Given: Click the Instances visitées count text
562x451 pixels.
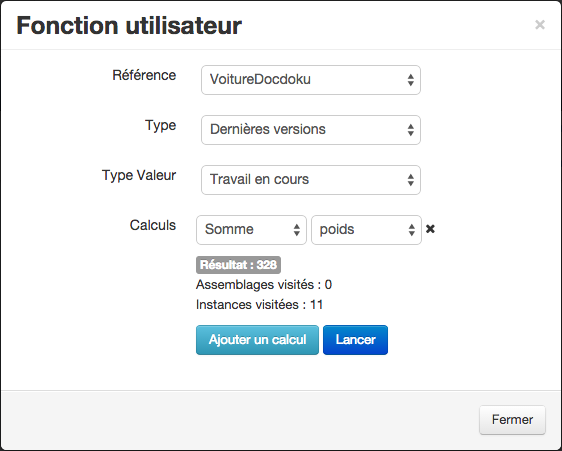Looking at the screenshot, I should coord(259,305).
